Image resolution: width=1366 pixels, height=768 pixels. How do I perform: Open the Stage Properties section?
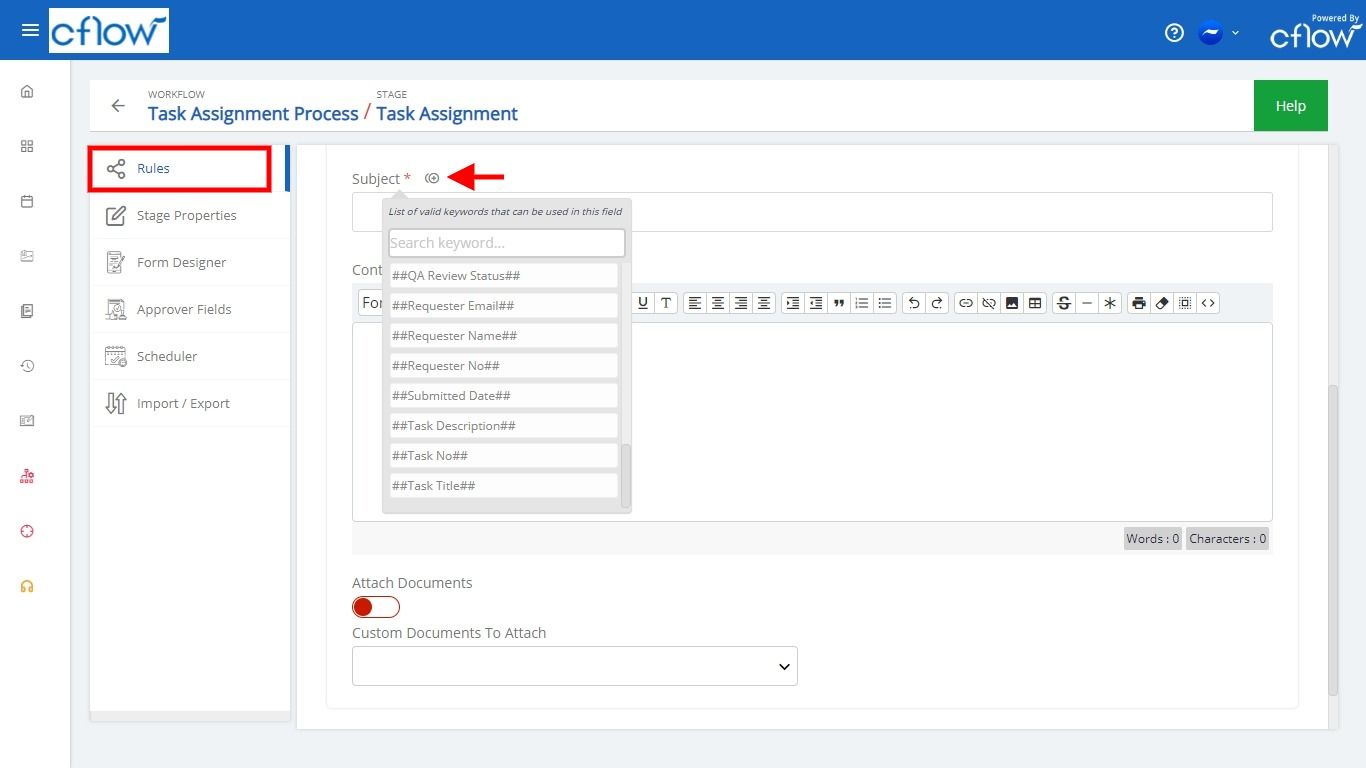[187, 215]
